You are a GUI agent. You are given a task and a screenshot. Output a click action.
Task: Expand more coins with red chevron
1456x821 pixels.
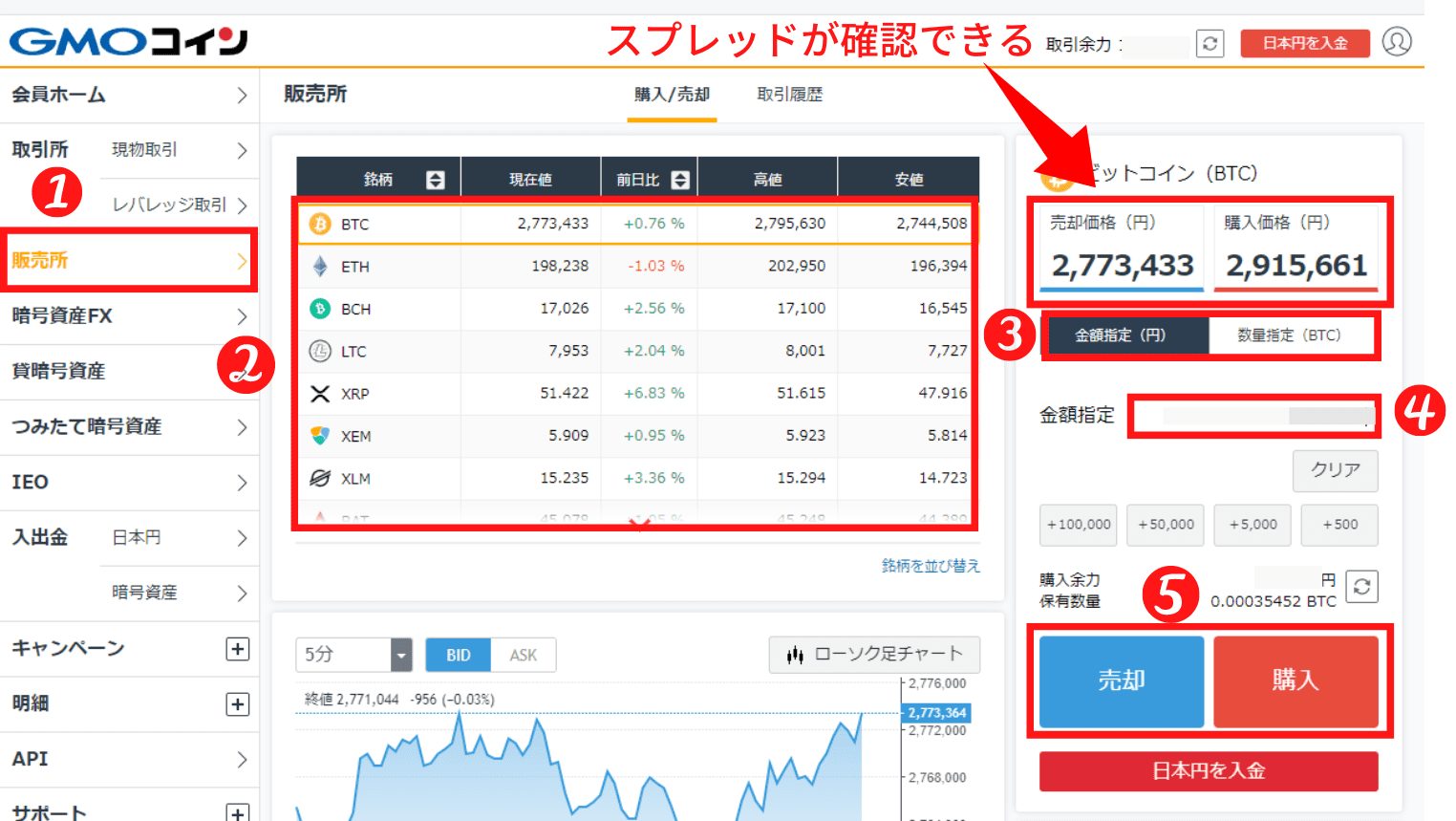(639, 522)
